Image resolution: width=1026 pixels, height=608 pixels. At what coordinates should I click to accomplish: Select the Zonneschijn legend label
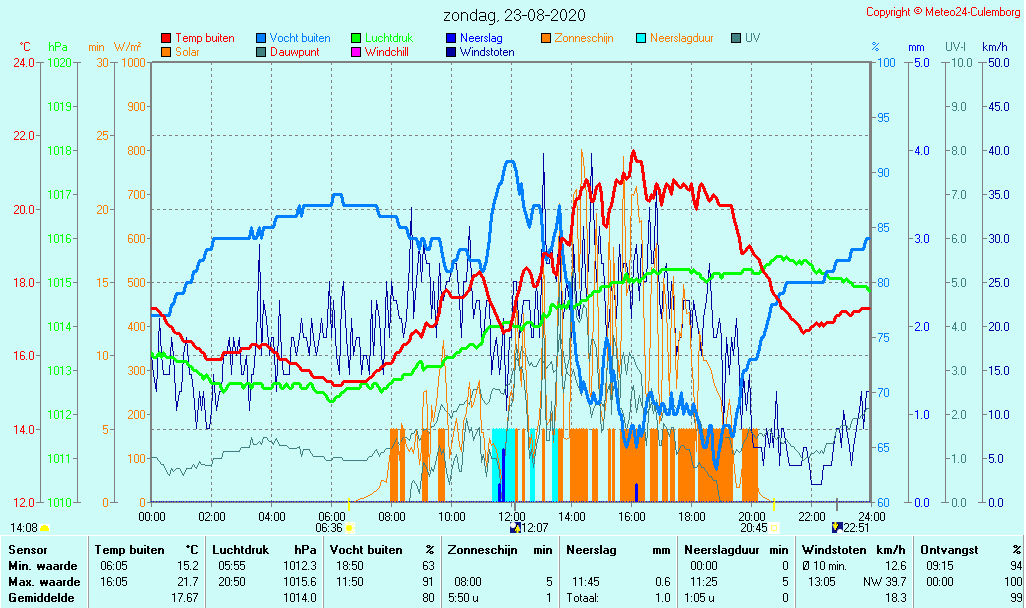(x=585, y=39)
